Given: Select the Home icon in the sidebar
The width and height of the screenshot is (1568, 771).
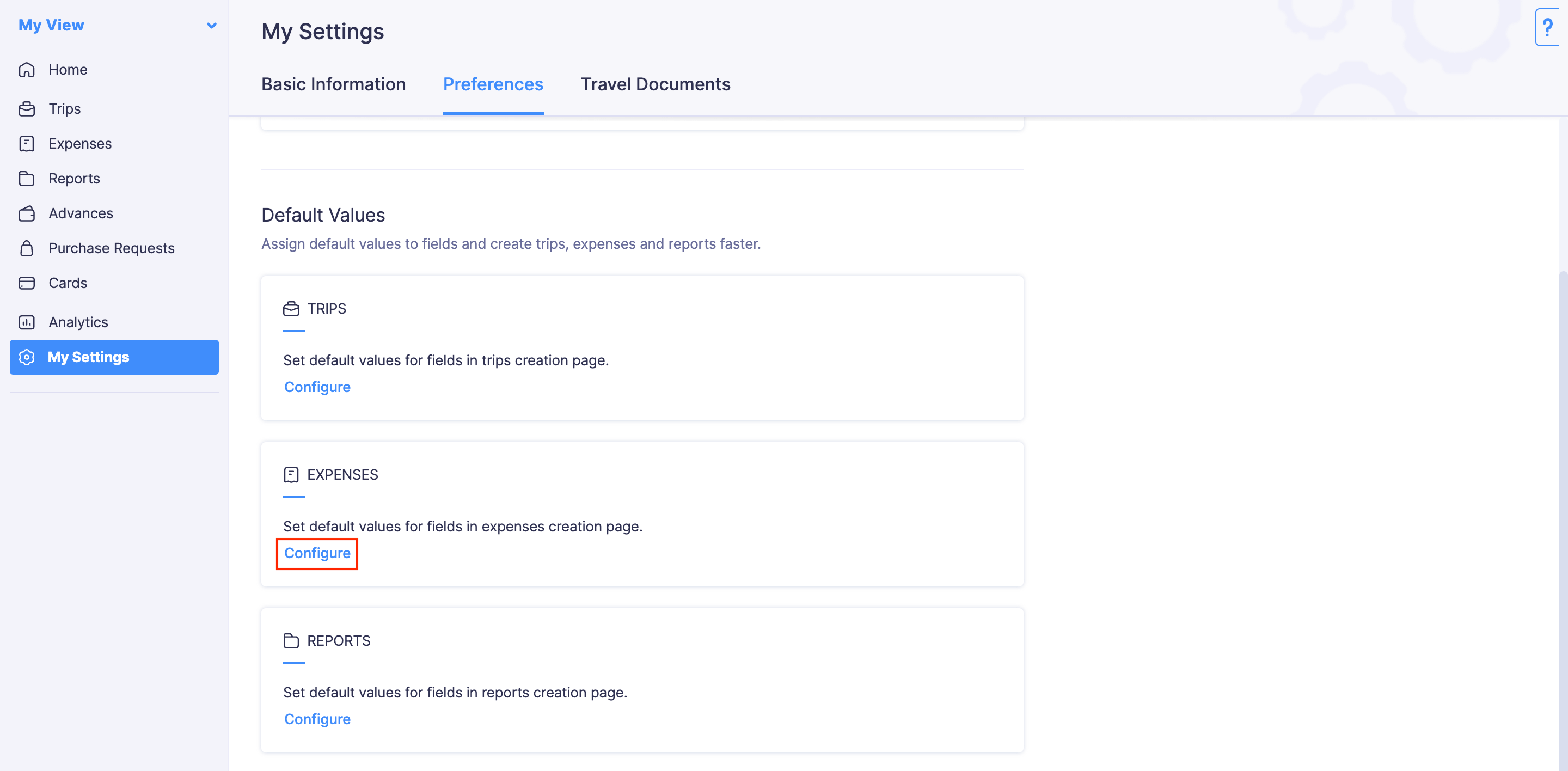Looking at the screenshot, I should click(27, 69).
